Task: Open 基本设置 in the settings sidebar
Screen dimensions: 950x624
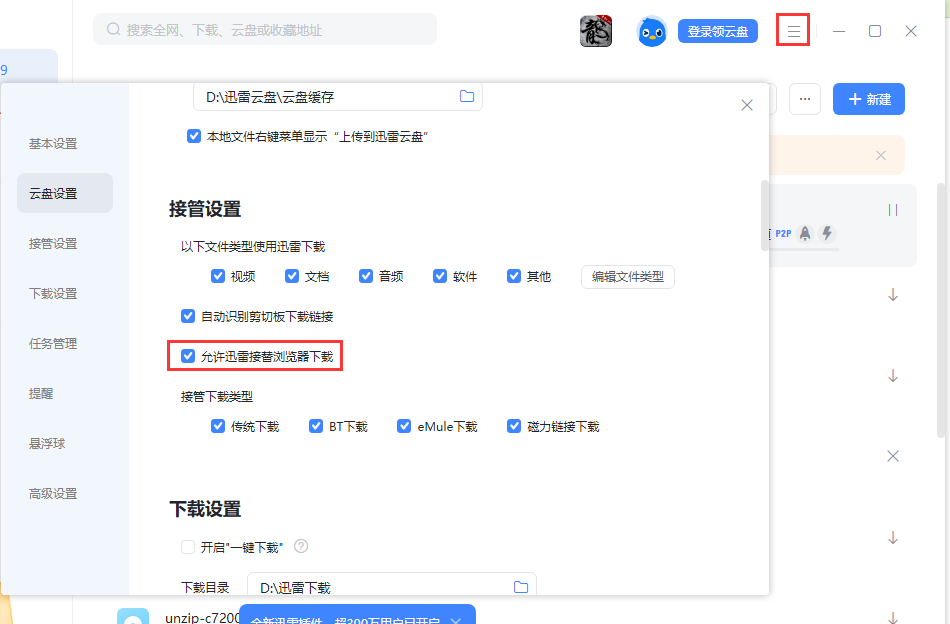Action: (53, 144)
